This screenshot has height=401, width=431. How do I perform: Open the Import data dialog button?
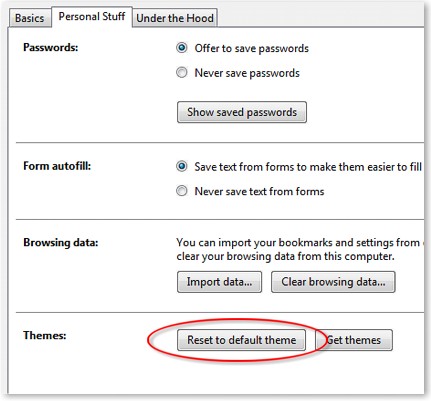coord(219,282)
